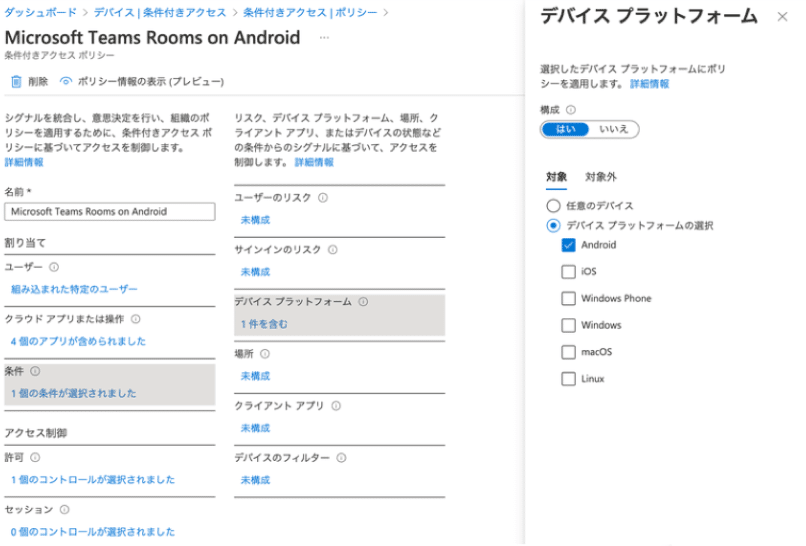Click info icon next to クライアント アプリ
This screenshot has height=546, width=806.
(336, 406)
